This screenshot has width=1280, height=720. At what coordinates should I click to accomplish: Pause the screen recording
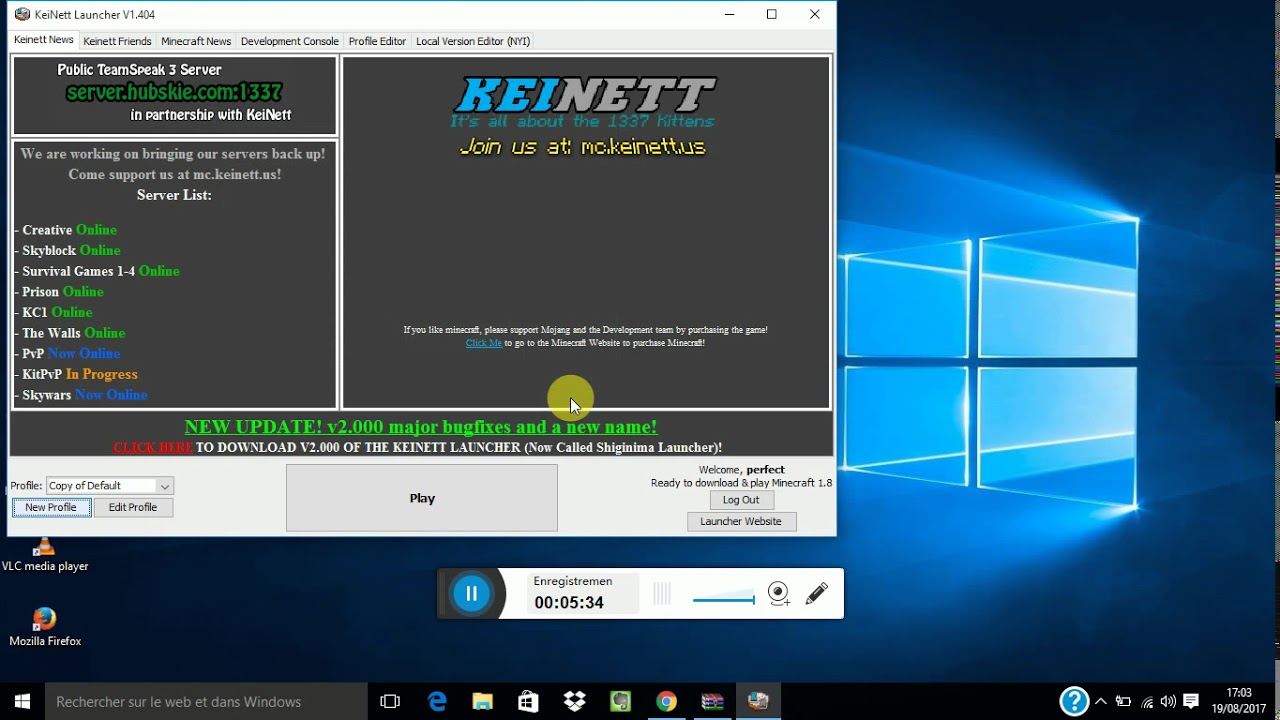[471, 594]
